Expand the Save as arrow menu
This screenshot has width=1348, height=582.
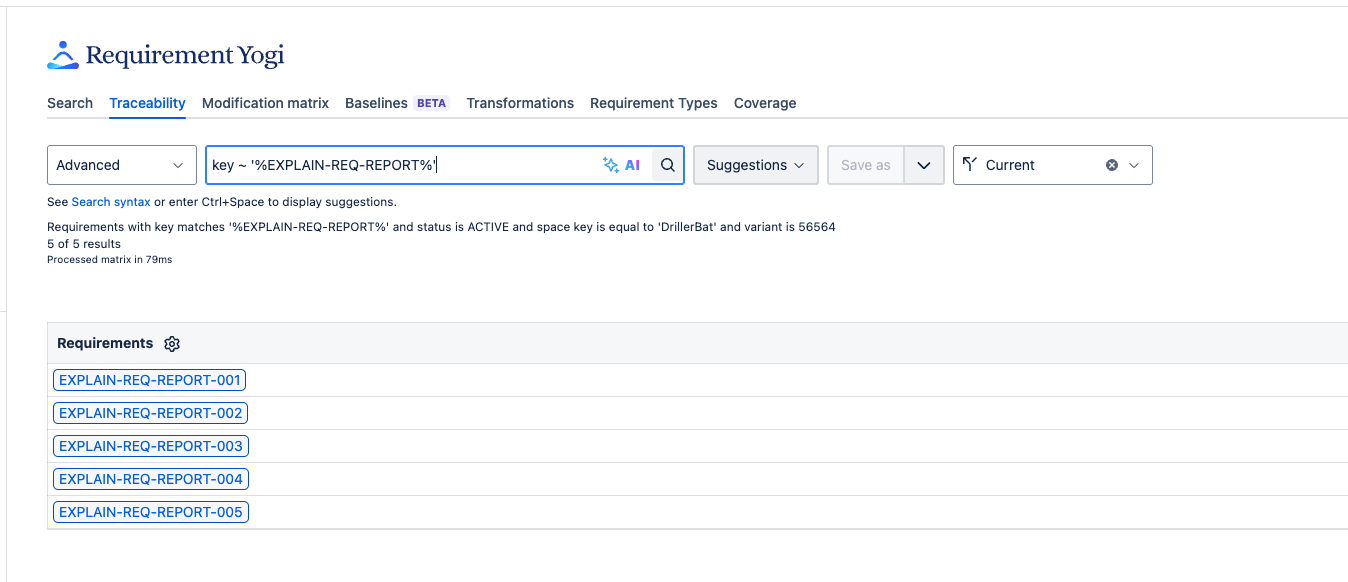(x=923, y=165)
